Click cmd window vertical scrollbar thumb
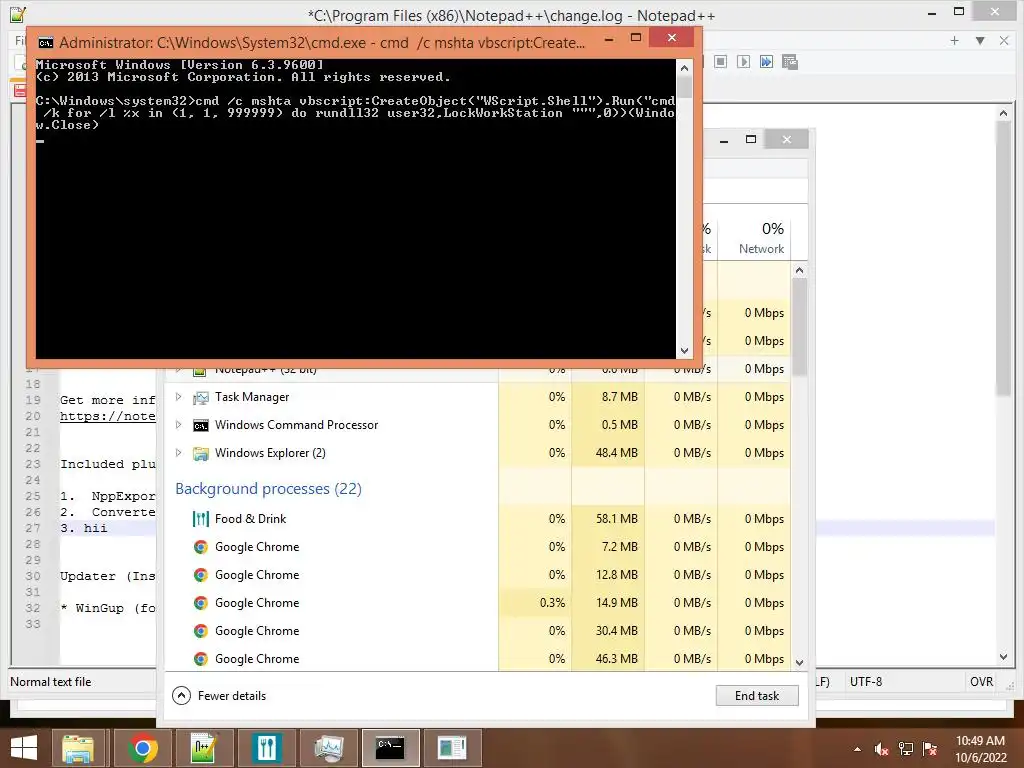1024x768 pixels. coord(684,87)
